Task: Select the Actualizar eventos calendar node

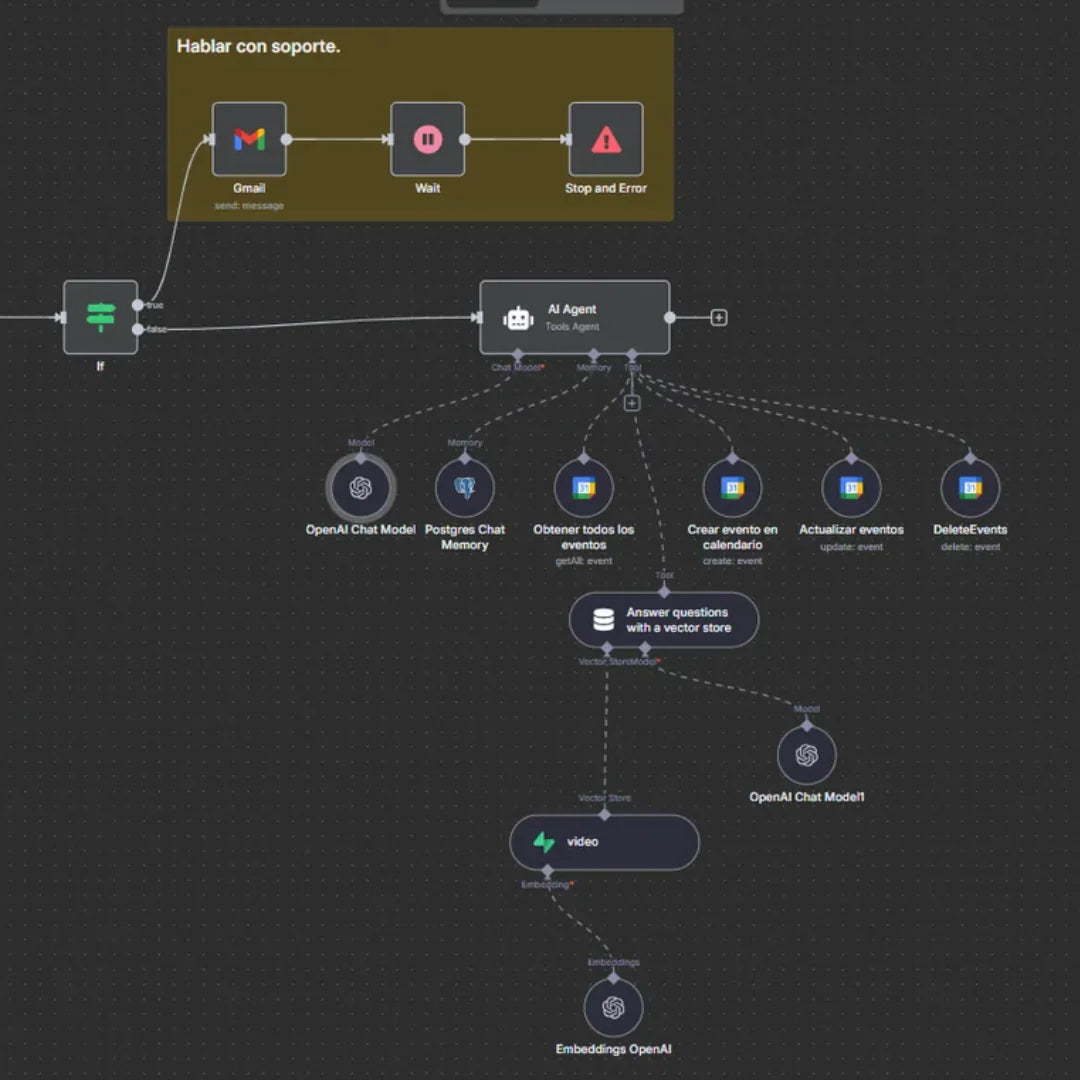Action: 851,488
